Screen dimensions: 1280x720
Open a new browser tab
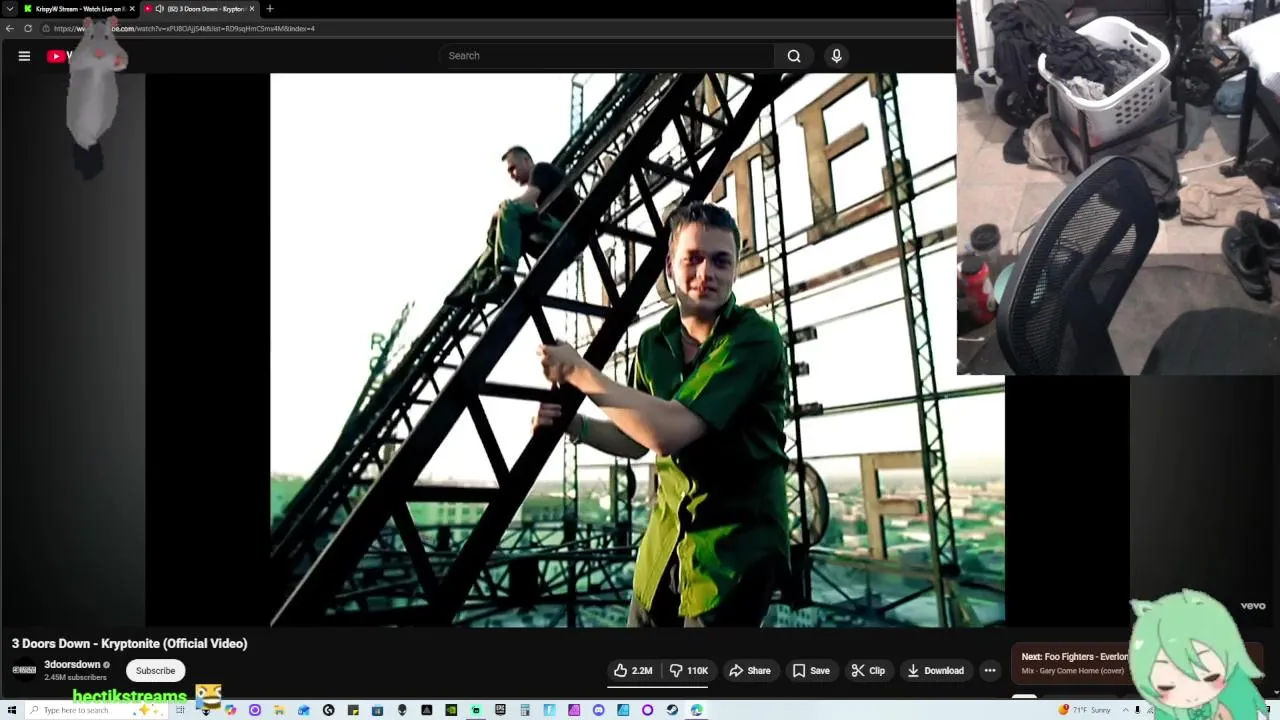point(269,9)
